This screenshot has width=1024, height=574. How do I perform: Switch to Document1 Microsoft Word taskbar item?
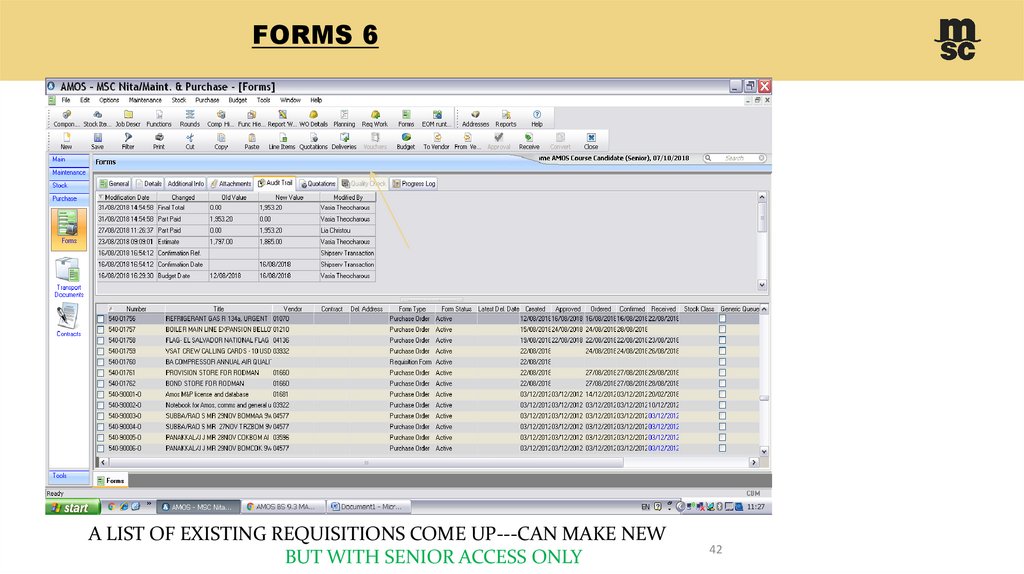(367, 507)
